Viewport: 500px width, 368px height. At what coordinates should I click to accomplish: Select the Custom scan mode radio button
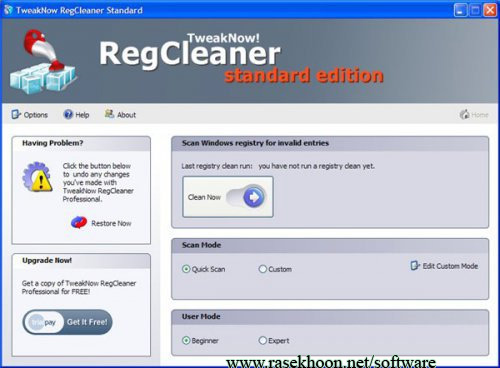point(263,269)
